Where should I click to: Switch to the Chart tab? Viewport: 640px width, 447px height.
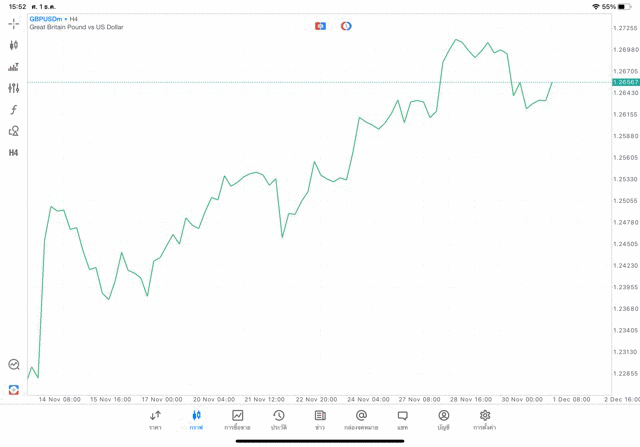point(196,419)
